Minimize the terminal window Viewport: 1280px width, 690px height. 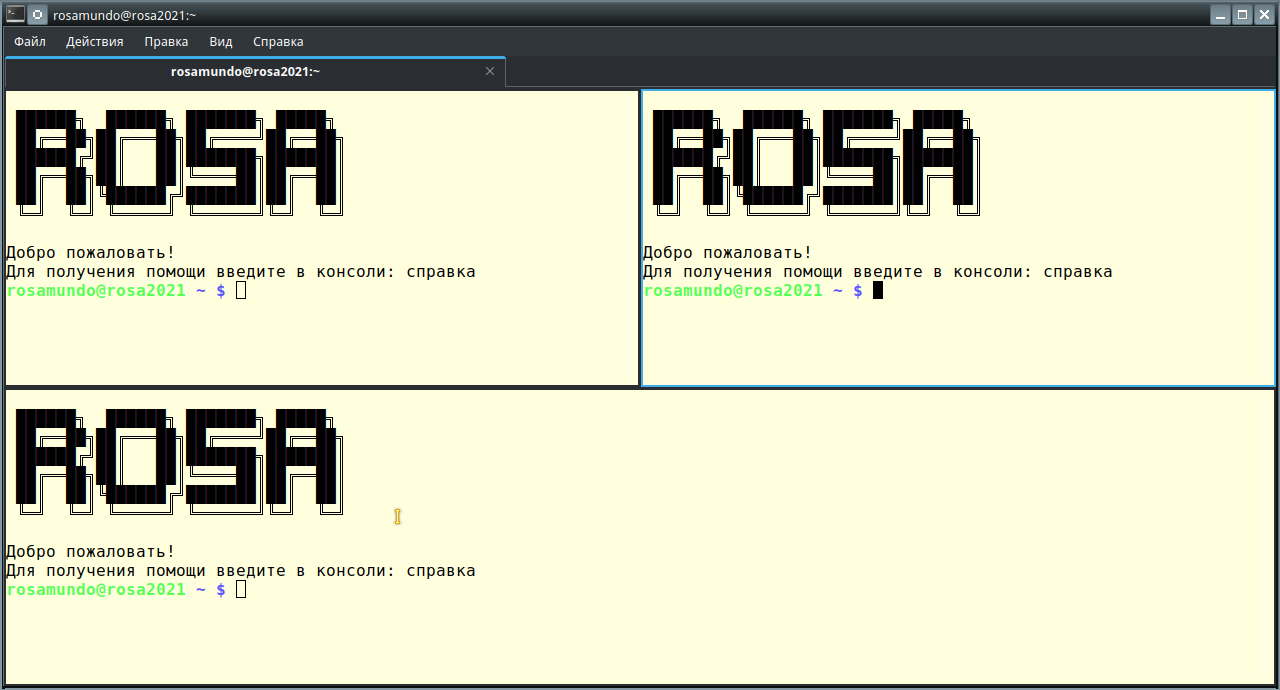tap(1221, 15)
